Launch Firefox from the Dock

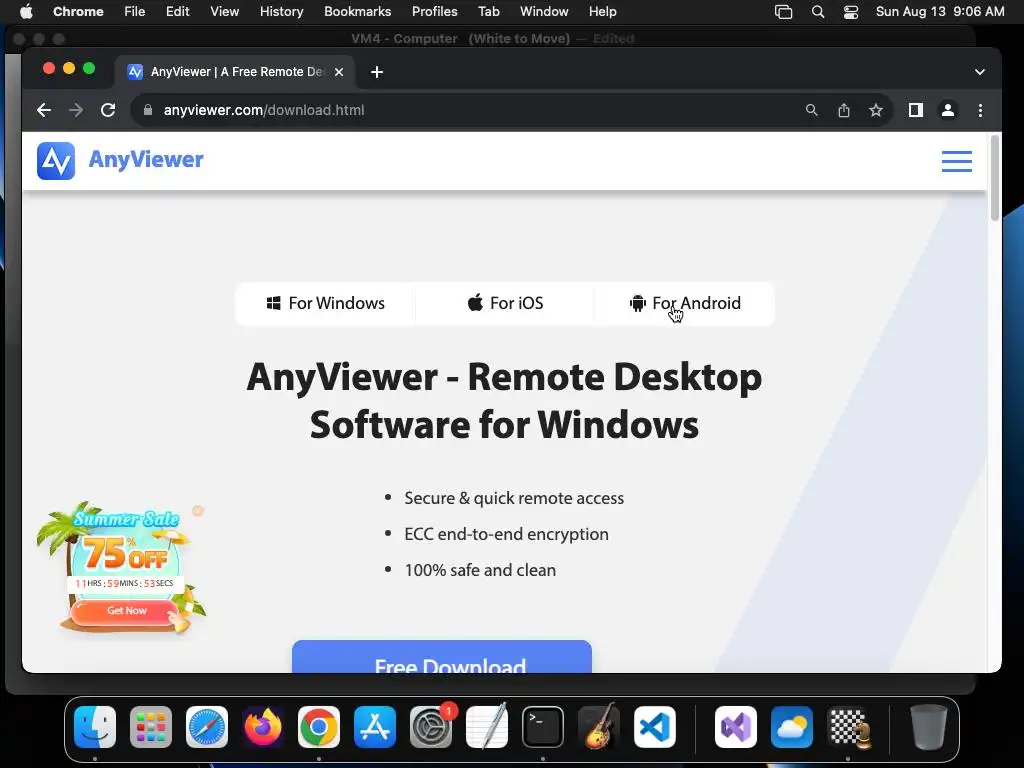263,727
